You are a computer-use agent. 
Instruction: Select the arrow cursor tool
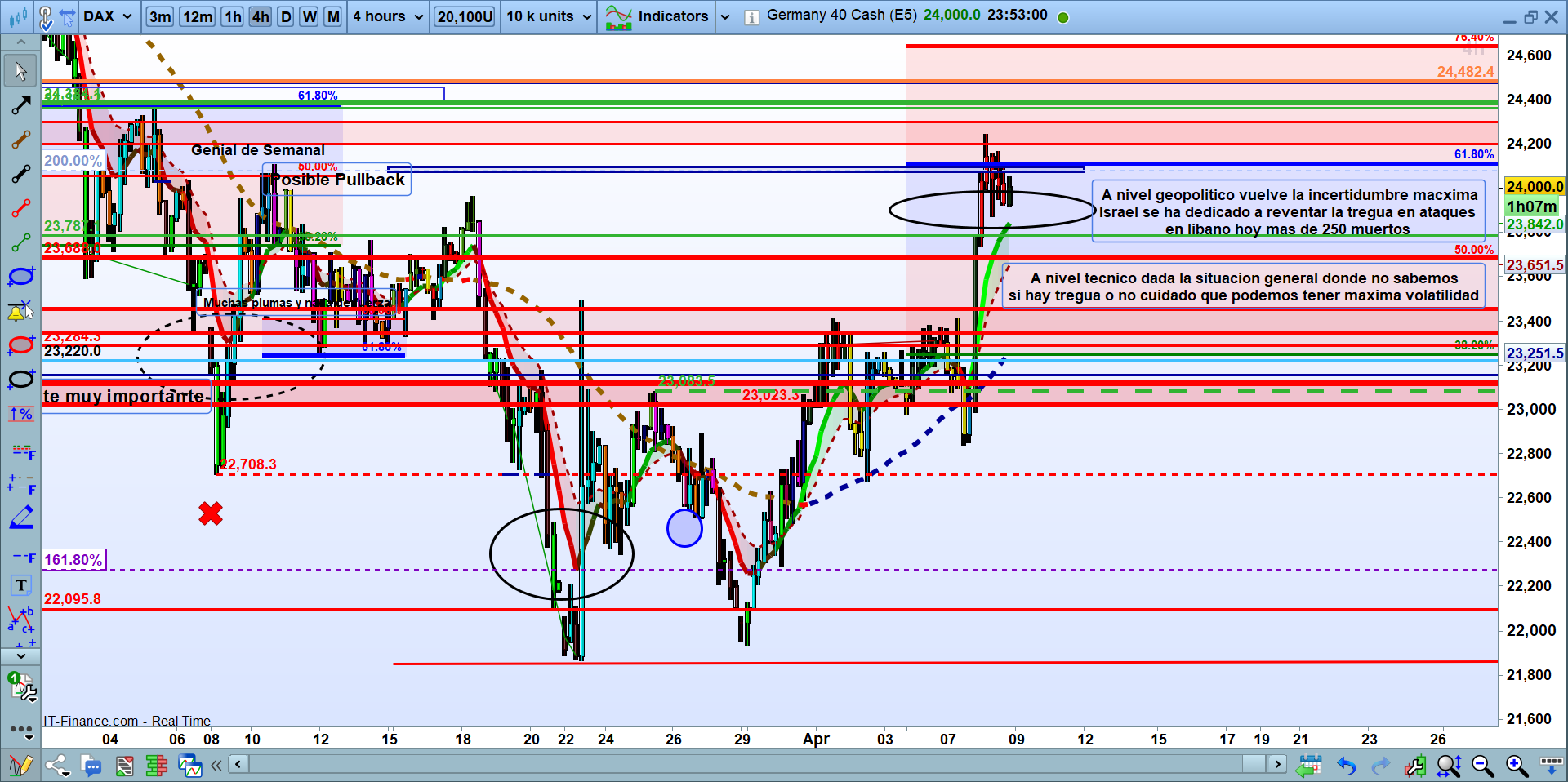click(x=20, y=72)
